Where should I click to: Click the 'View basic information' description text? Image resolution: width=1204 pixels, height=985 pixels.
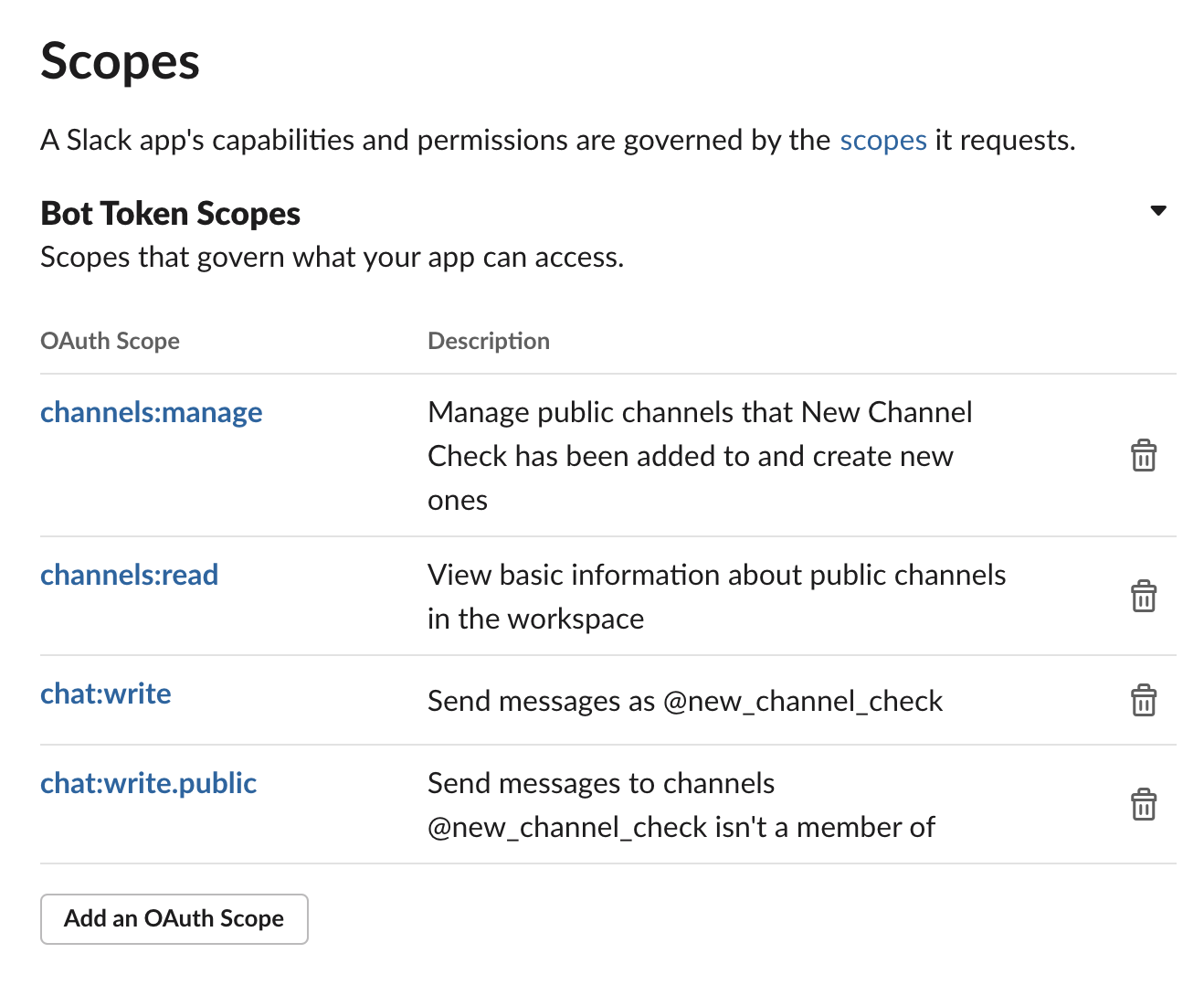point(716,597)
